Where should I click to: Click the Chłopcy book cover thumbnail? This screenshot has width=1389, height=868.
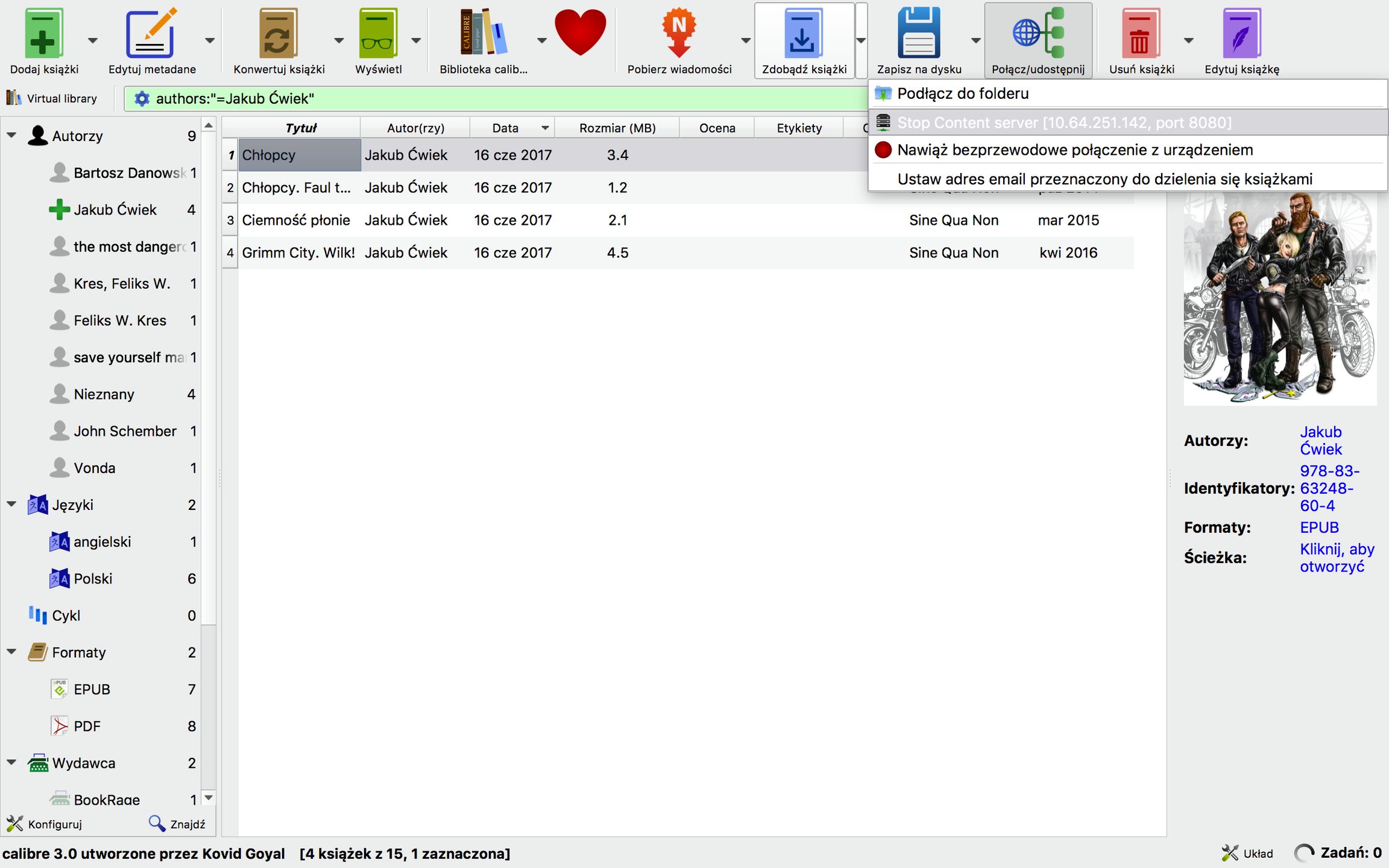tap(1279, 298)
